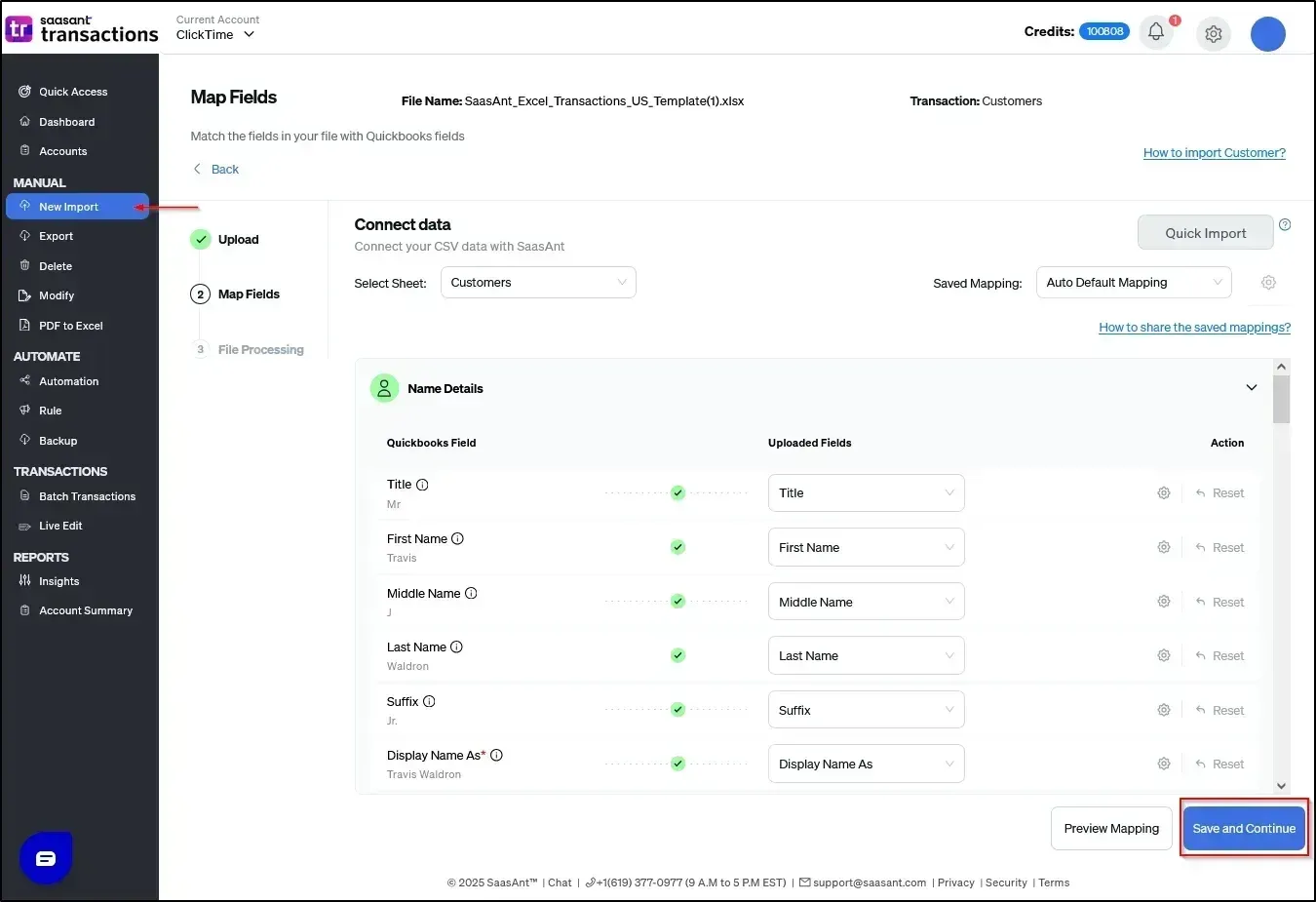Open the chat bubble widget
The width and height of the screenshot is (1316, 902).
coord(46,858)
